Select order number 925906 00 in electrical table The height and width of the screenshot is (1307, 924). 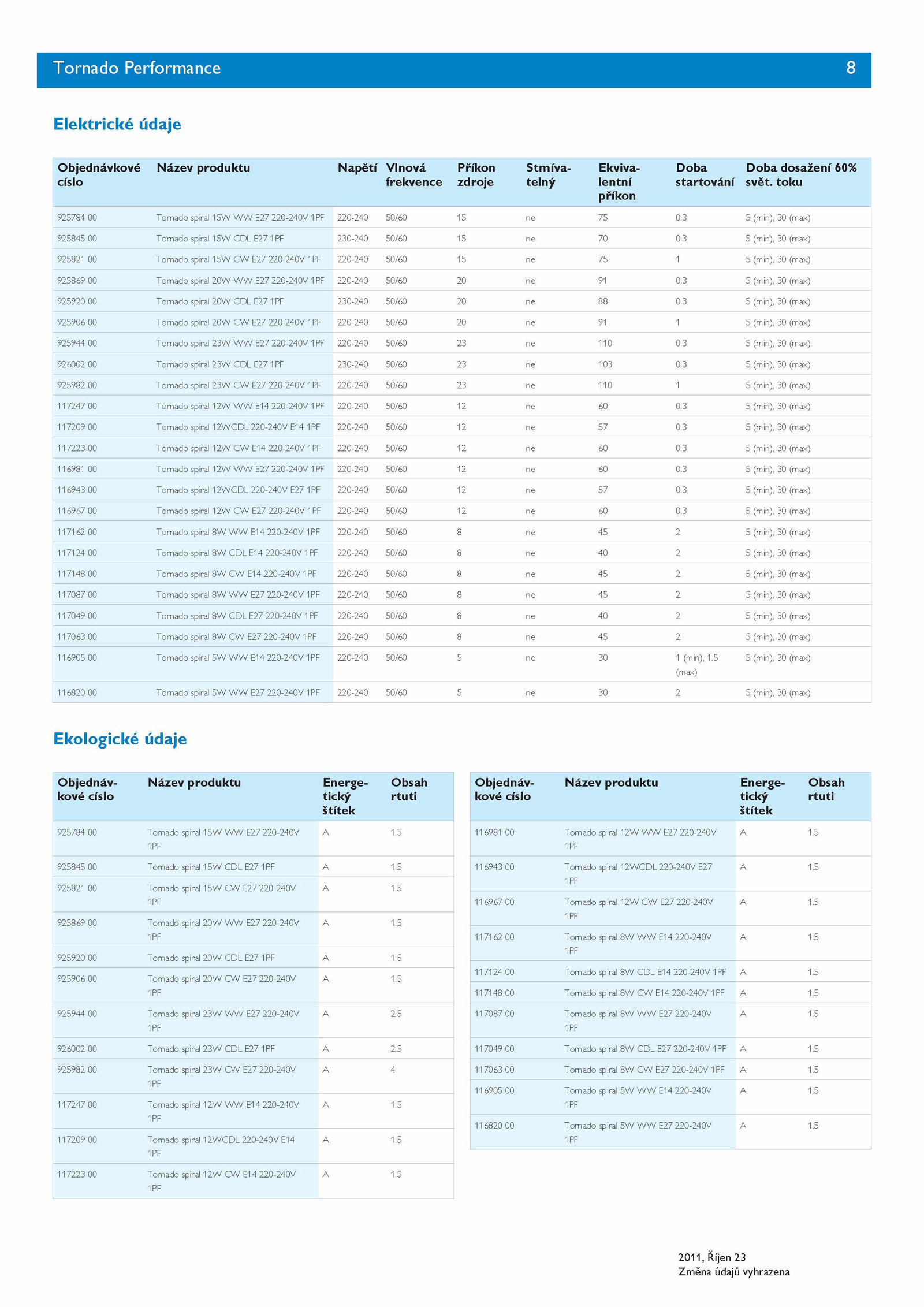point(77,322)
